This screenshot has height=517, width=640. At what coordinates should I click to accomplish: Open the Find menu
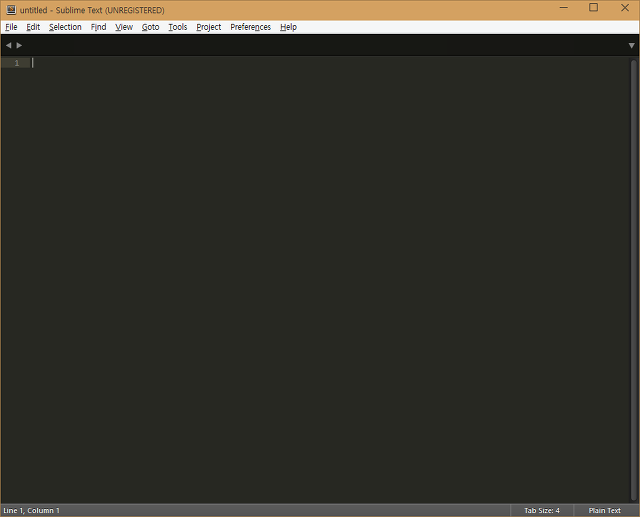click(98, 27)
